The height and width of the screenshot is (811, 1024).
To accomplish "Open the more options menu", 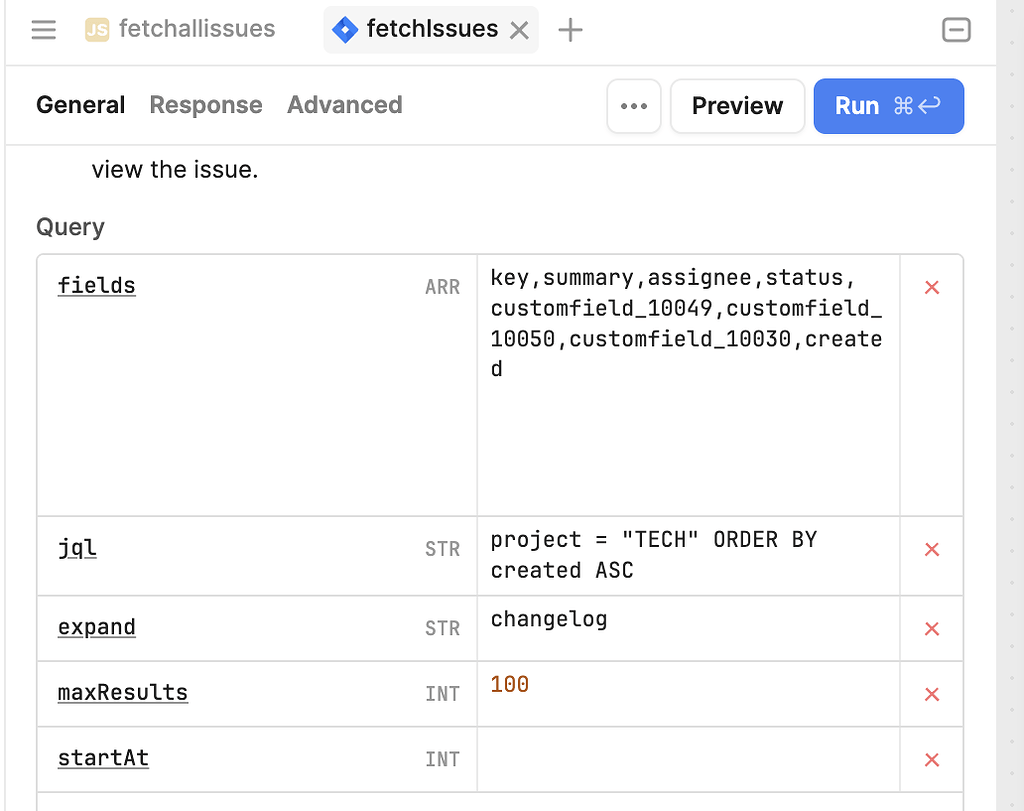I will [x=634, y=105].
